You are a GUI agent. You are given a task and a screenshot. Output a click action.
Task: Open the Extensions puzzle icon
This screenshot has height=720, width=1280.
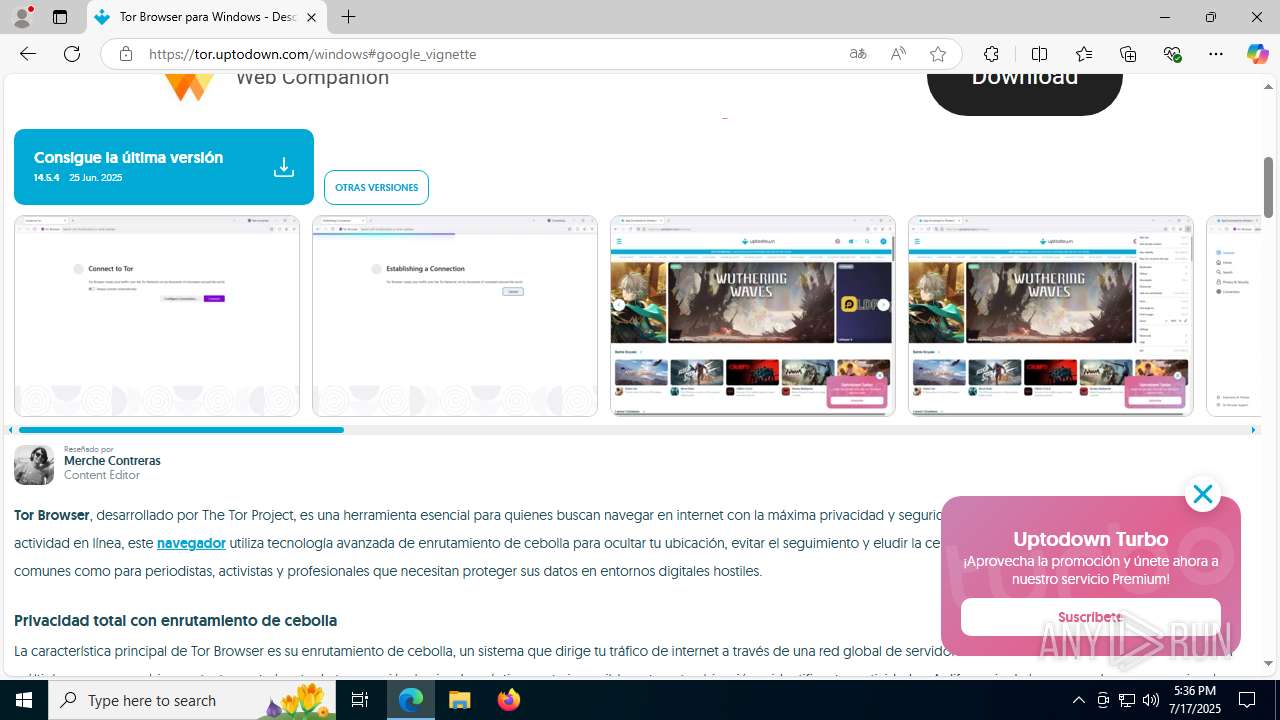[x=991, y=54]
